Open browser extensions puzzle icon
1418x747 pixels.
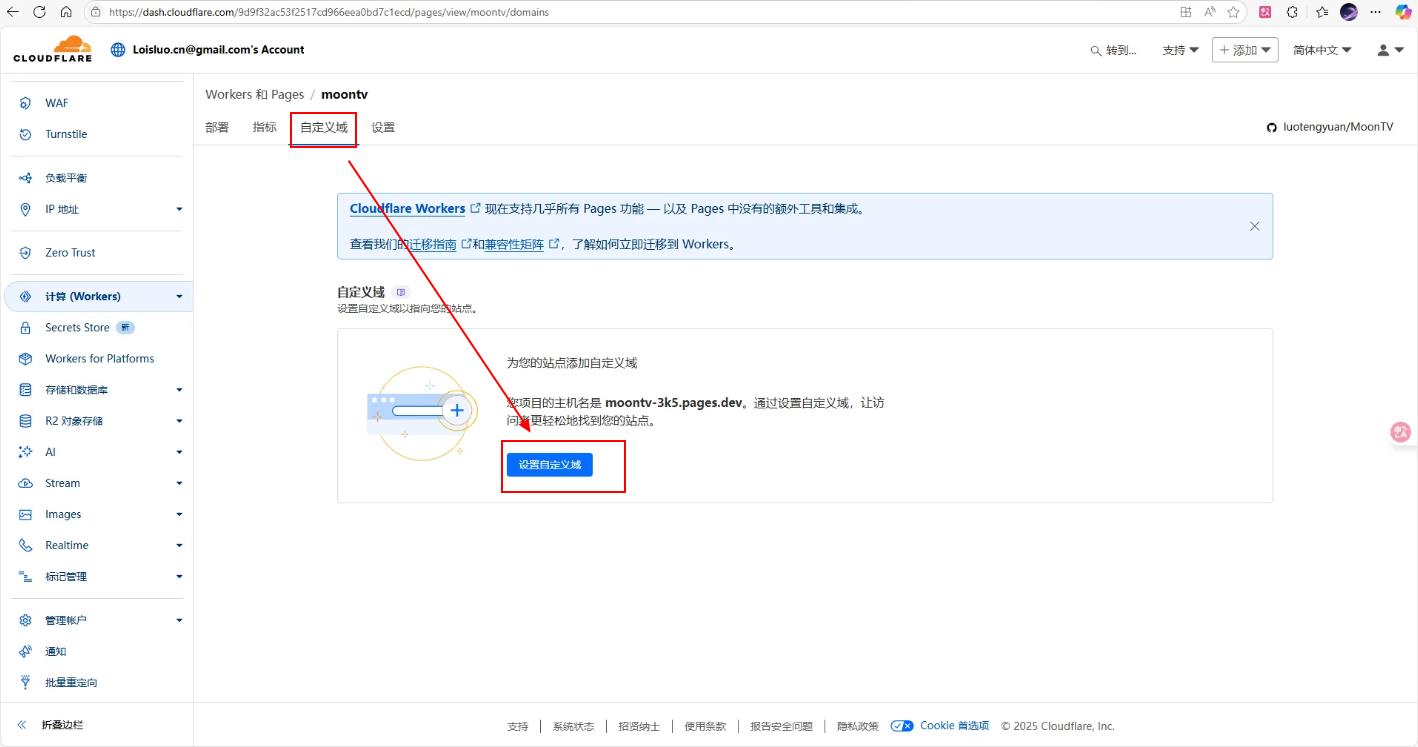[1292, 12]
